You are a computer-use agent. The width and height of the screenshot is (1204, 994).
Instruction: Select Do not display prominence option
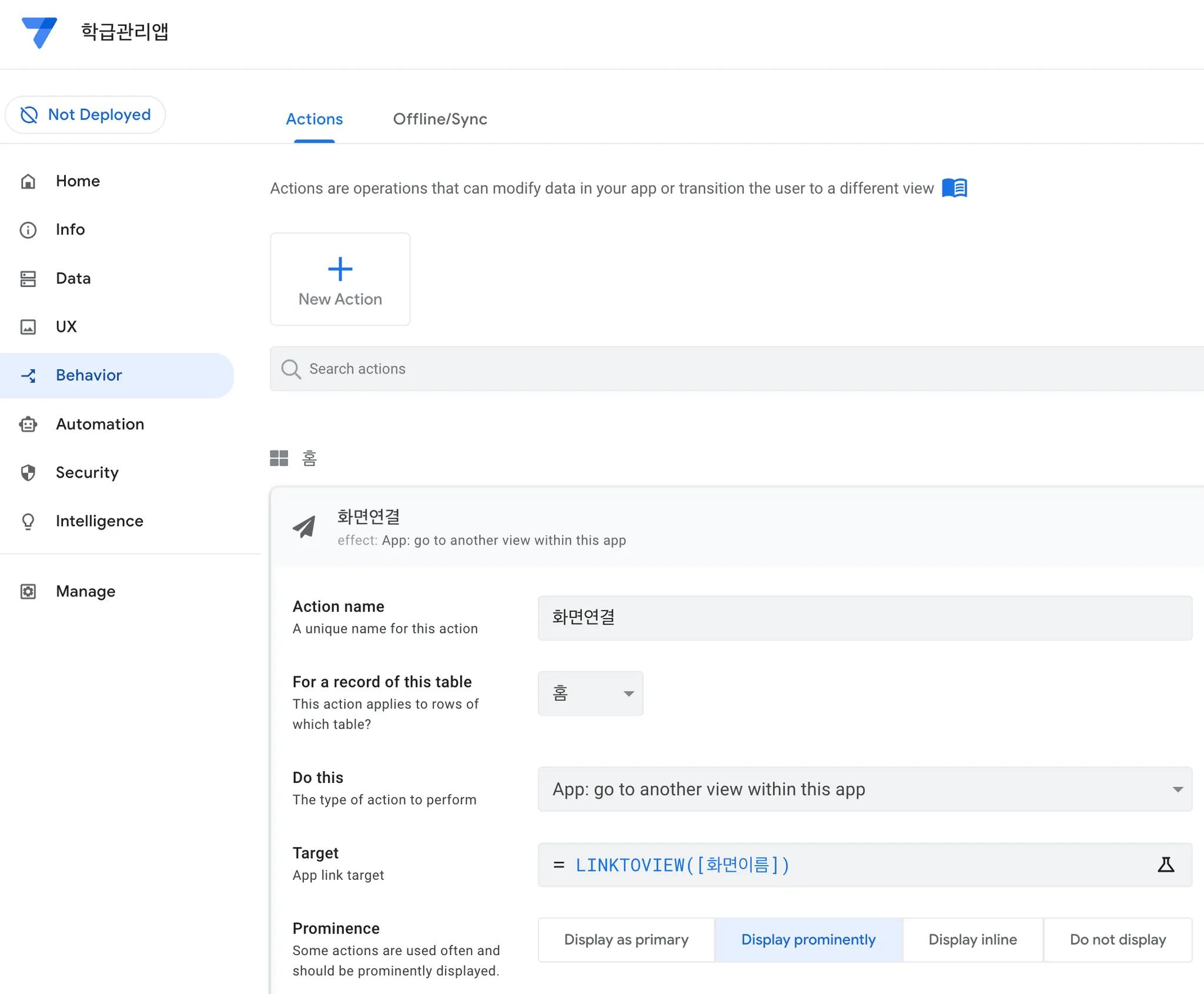pyautogui.click(x=1118, y=939)
